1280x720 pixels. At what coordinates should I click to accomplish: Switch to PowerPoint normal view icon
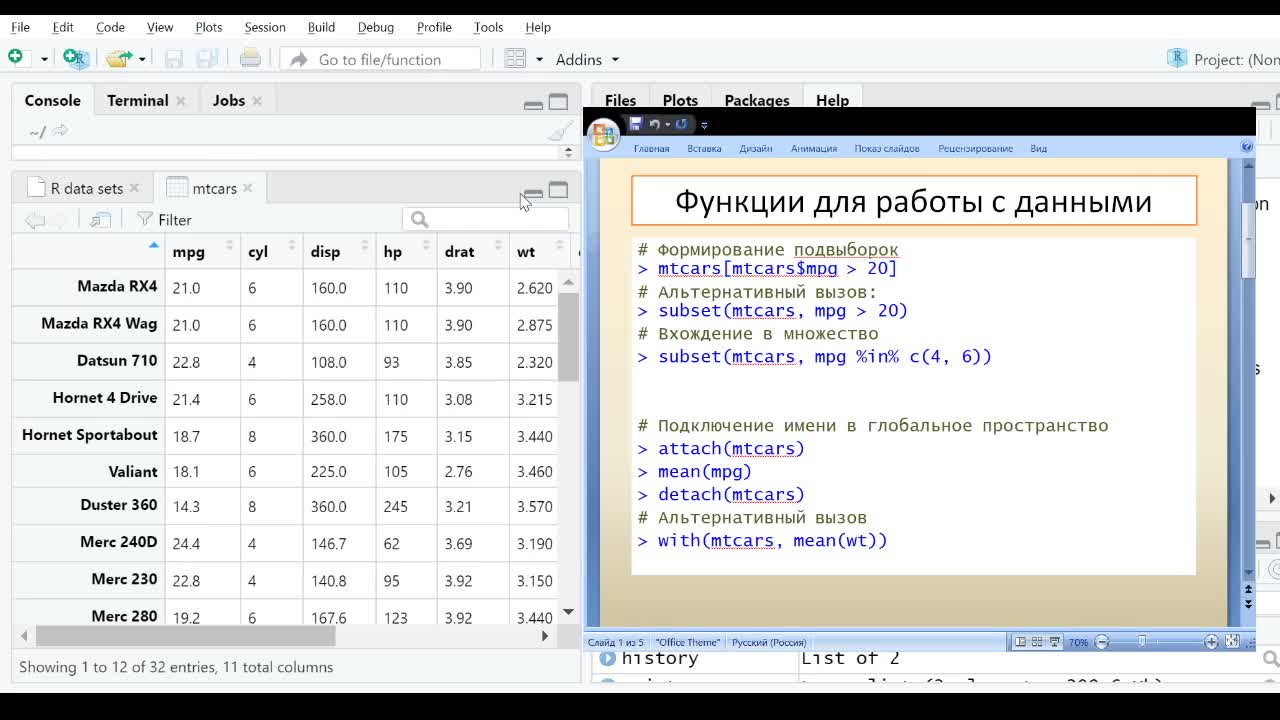click(x=1020, y=642)
